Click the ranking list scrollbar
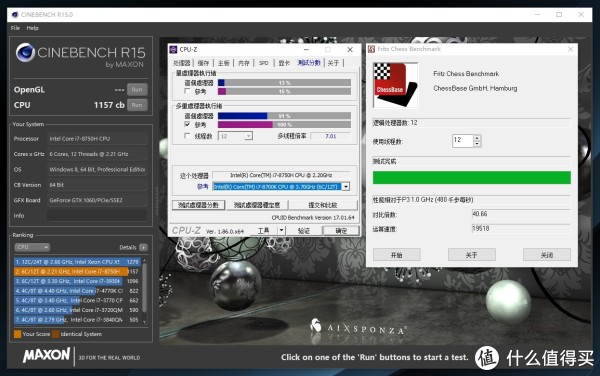The height and width of the screenshot is (376, 600). point(144,291)
